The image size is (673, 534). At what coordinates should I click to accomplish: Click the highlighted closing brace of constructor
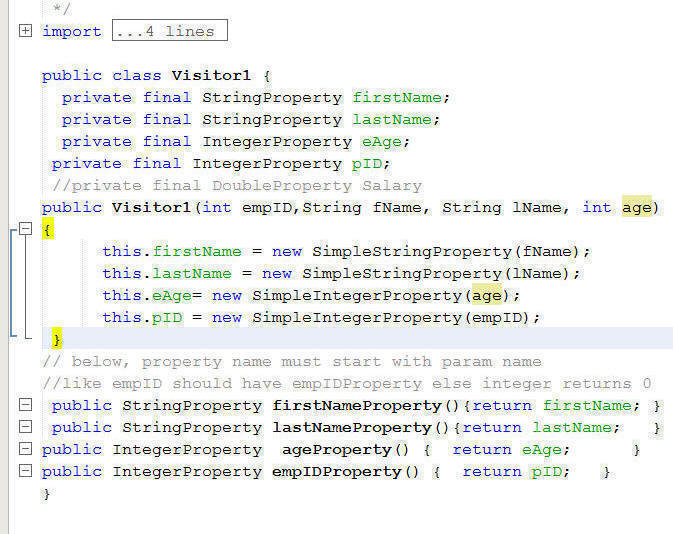[x=57, y=339]
